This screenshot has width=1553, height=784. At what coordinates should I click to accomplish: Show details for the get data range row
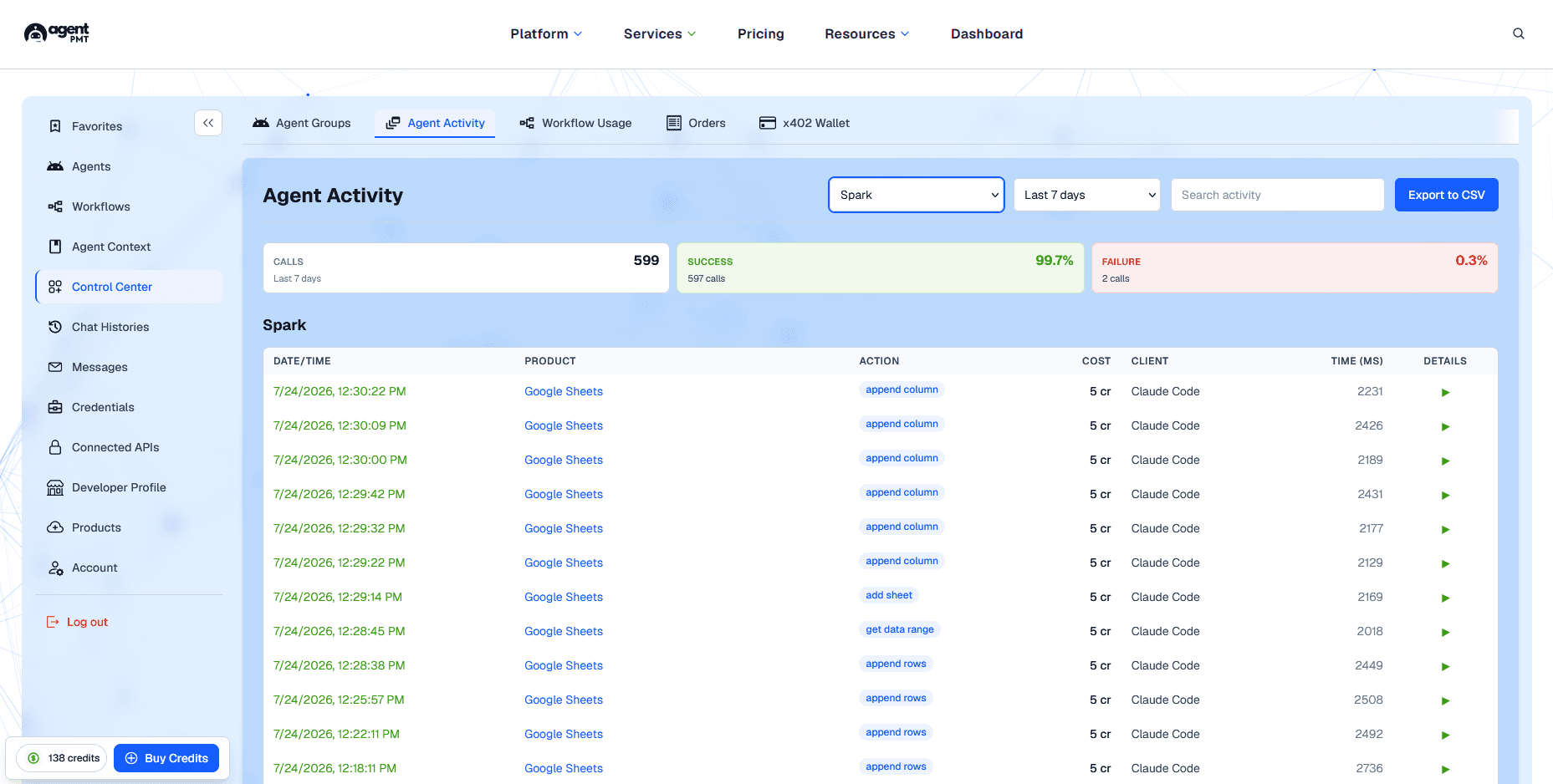point(1445,632)
